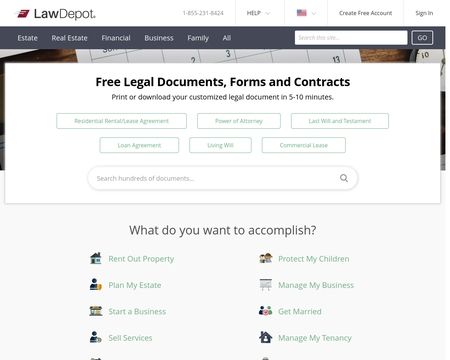Open the Financial menu

(116, 38)
